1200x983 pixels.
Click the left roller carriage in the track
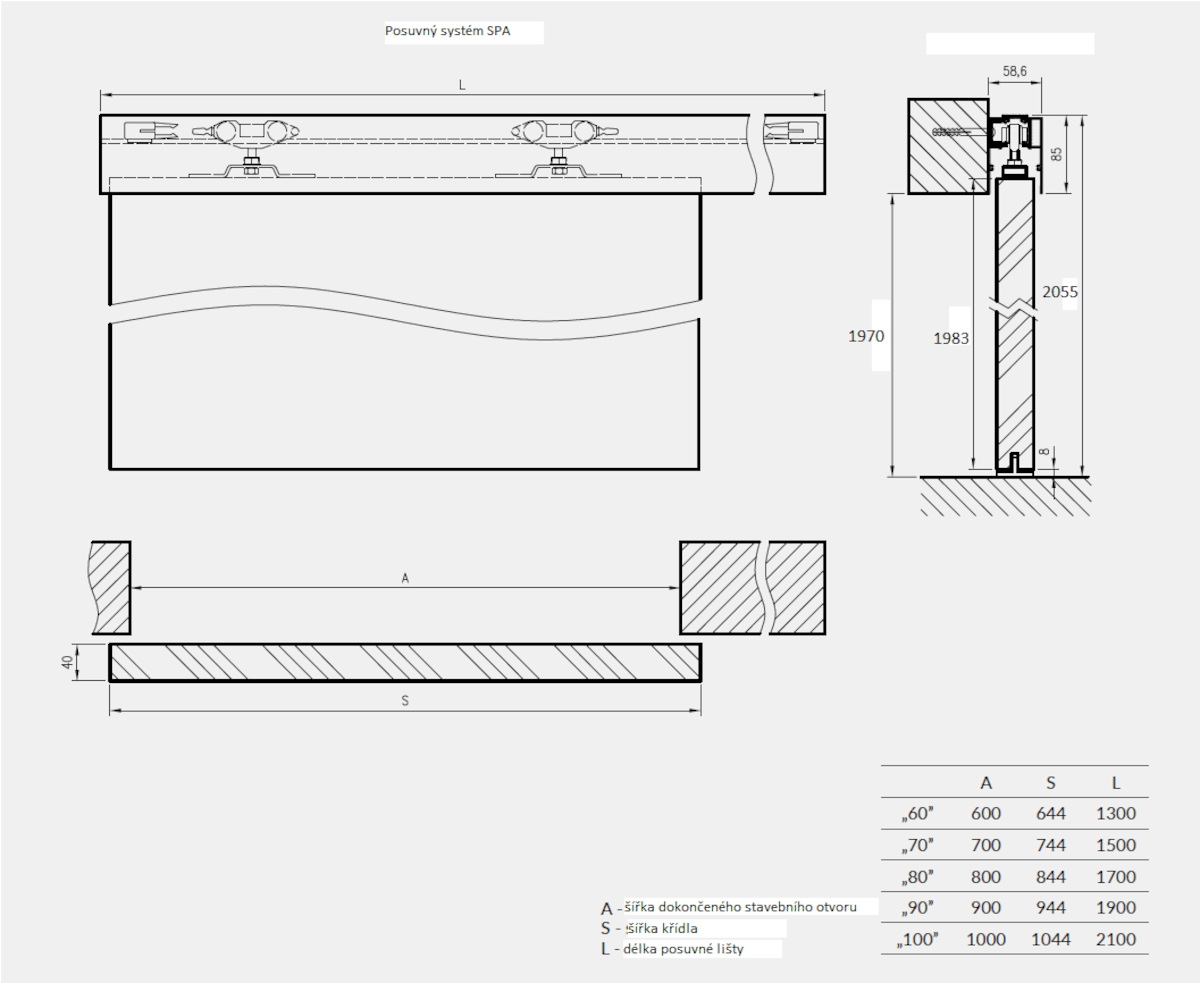point(250,131)
